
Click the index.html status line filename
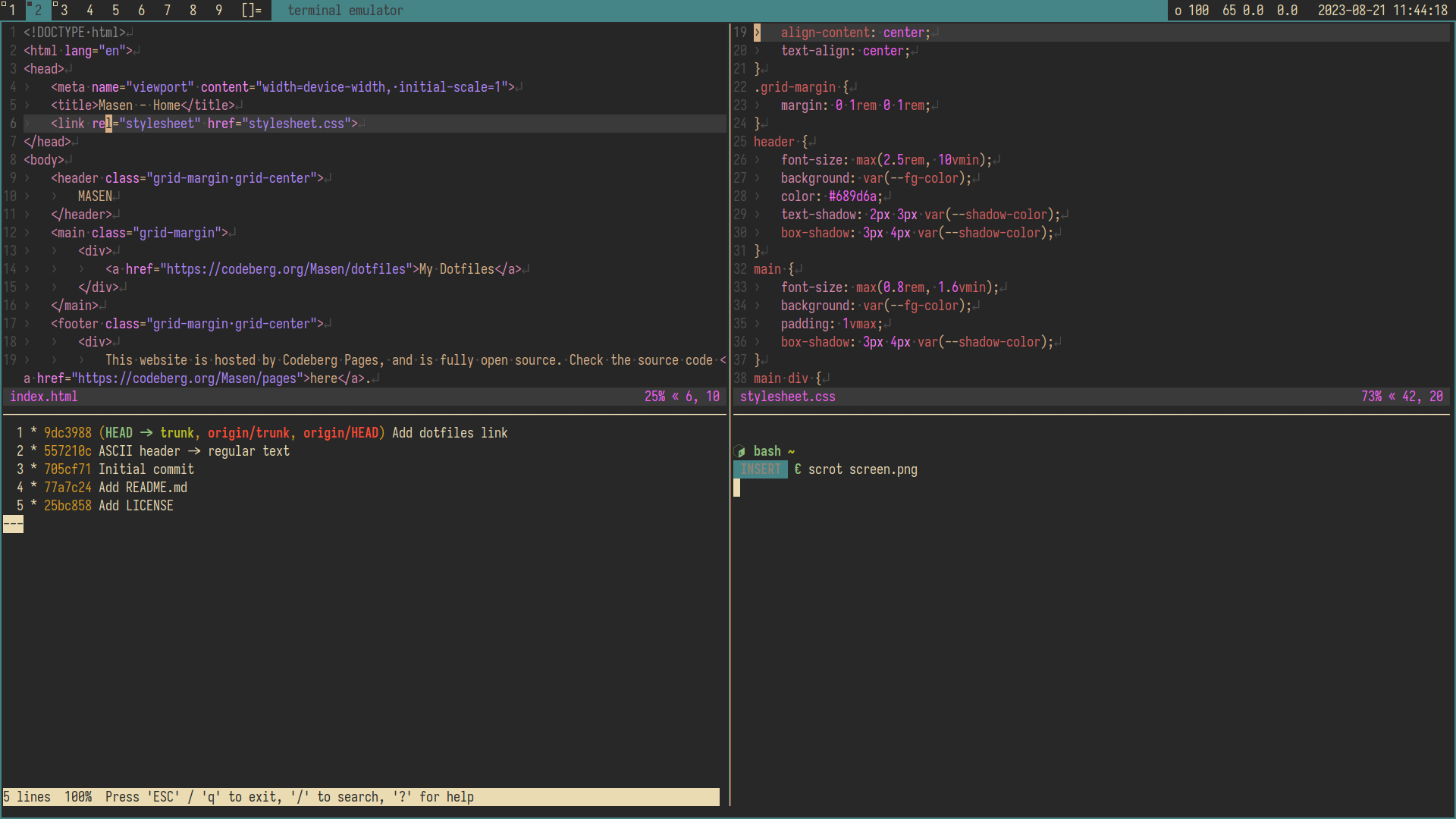[x=43, y=397]
